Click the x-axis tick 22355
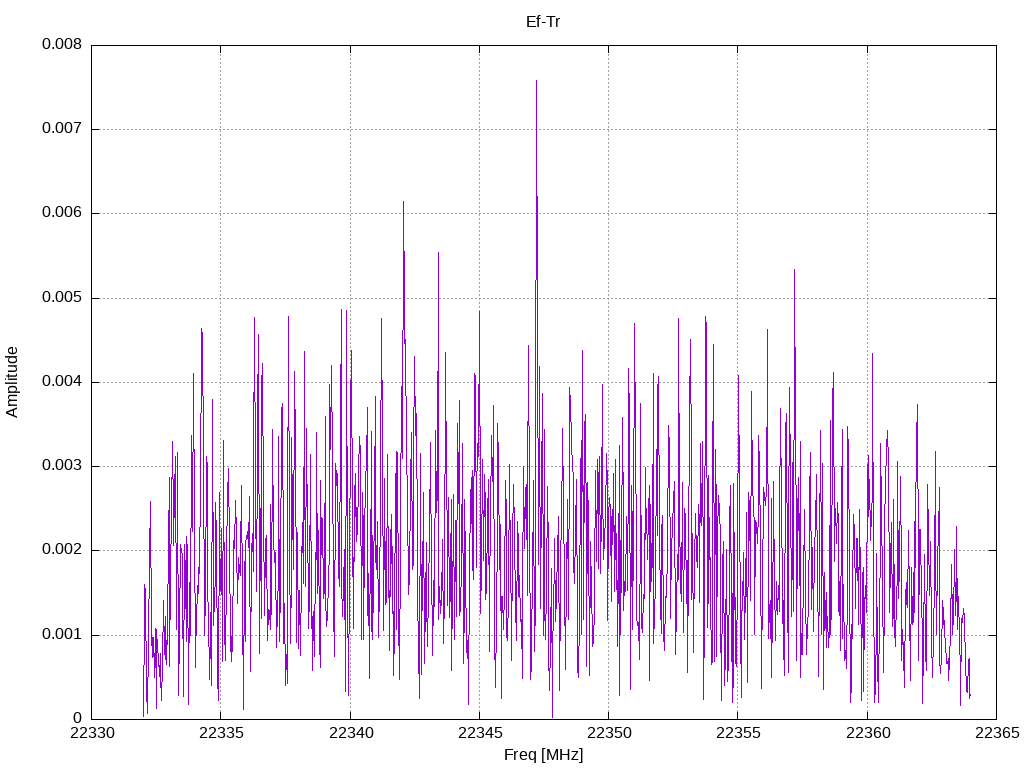1024x768 pixels. click(x=739, y=733)
